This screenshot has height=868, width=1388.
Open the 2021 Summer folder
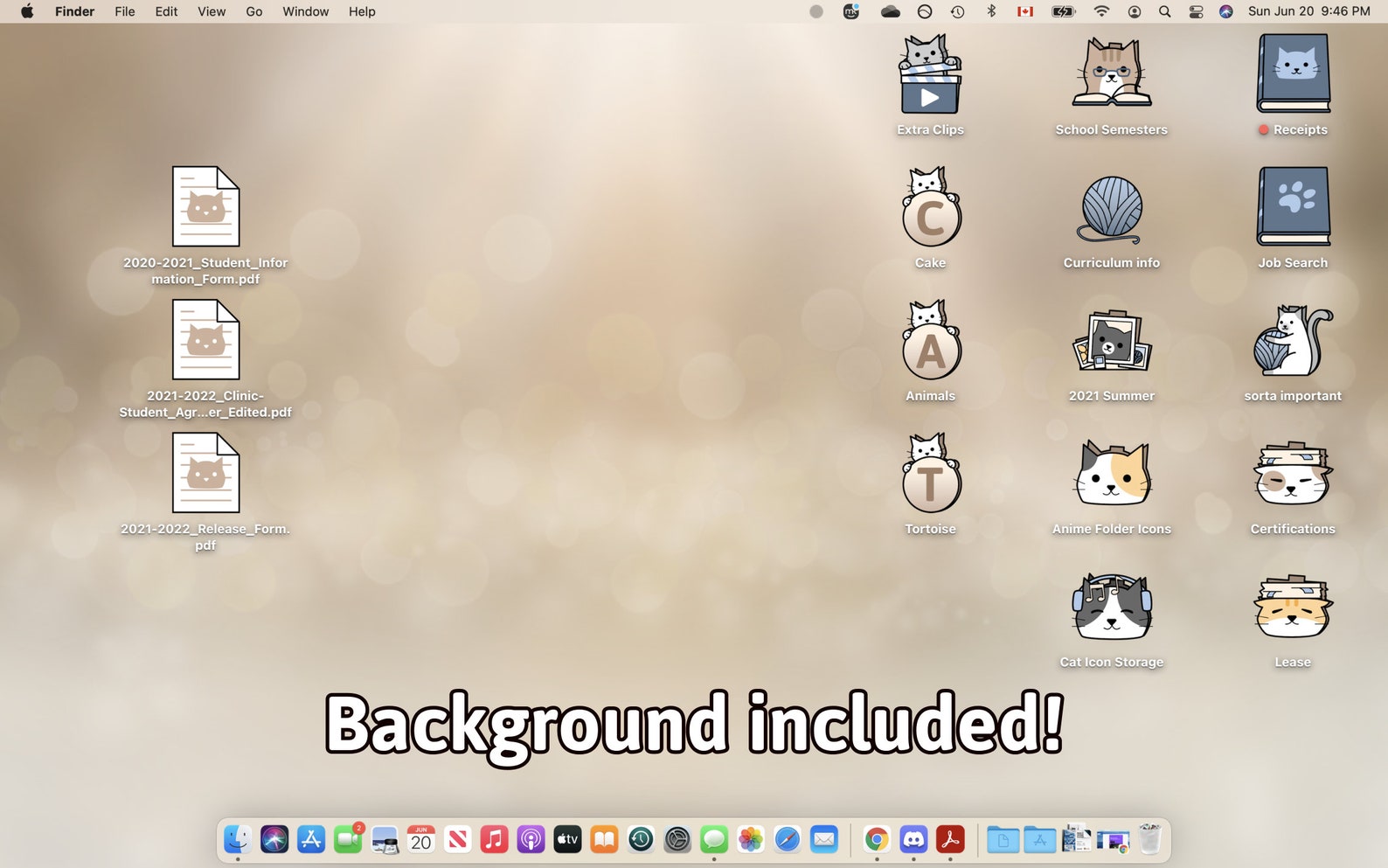click(1111, 341)
